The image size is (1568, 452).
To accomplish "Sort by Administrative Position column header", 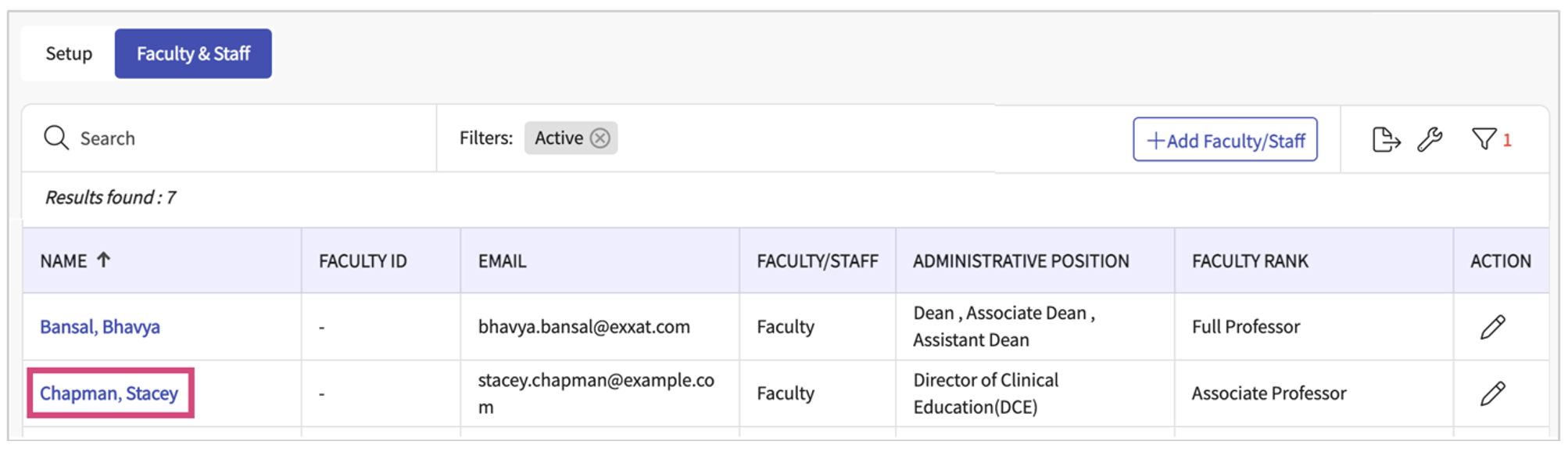I will tap(1020, 261).
